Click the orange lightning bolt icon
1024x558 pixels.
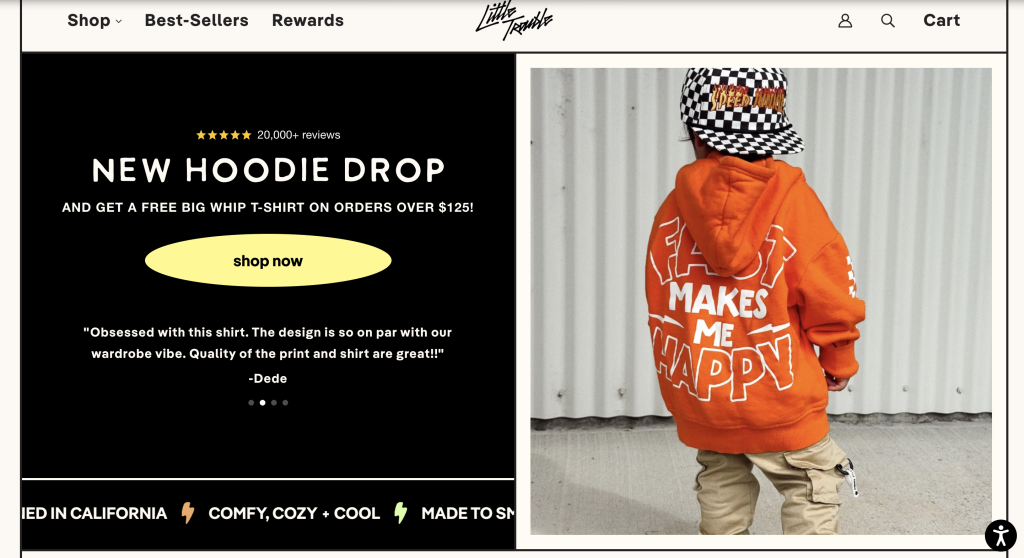[x=187, y=513]
